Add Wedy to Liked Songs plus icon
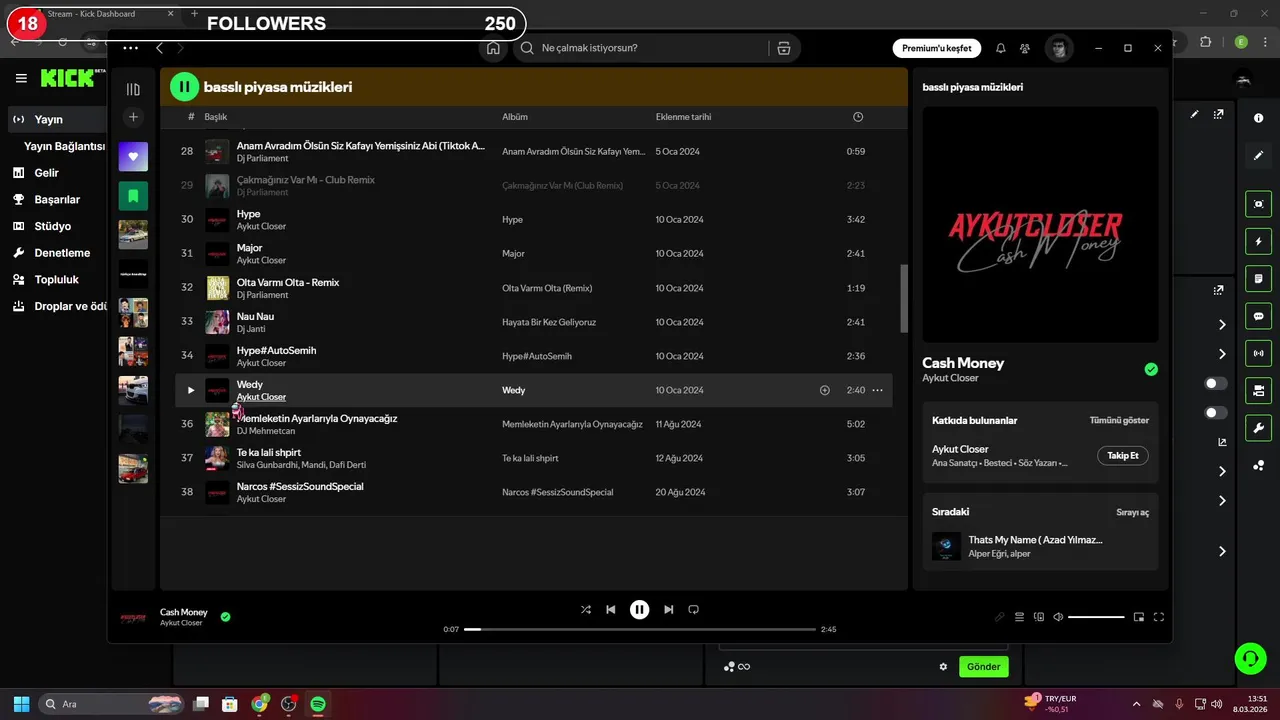This screenshot has width=1280, height=720. pyautogui.click(x=825, y=390)
